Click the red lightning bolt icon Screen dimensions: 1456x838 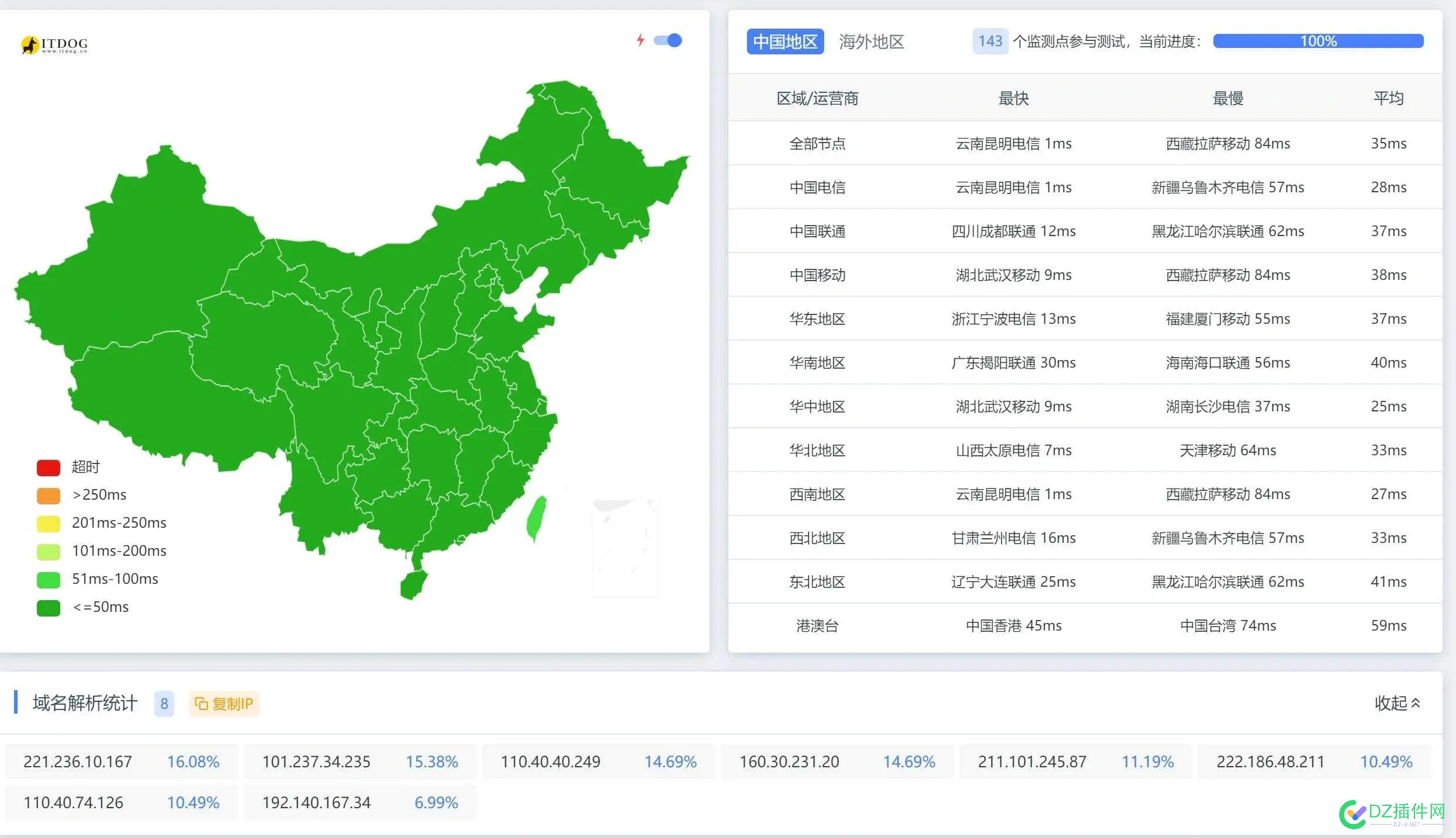641,40
